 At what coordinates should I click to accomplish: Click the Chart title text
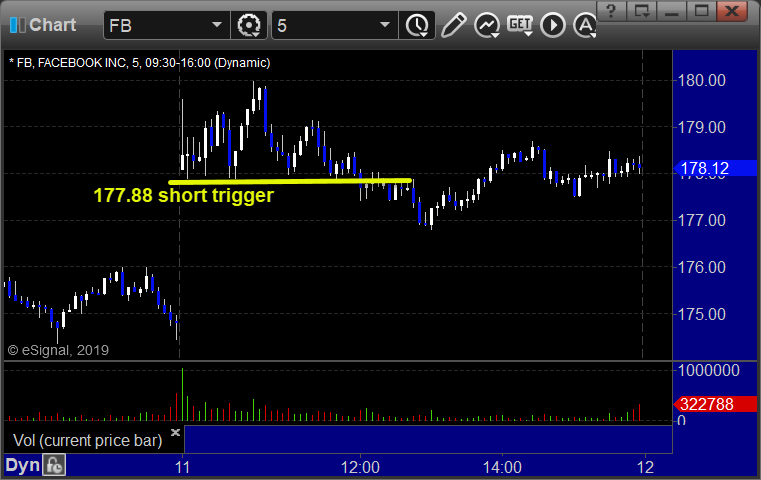52,25
